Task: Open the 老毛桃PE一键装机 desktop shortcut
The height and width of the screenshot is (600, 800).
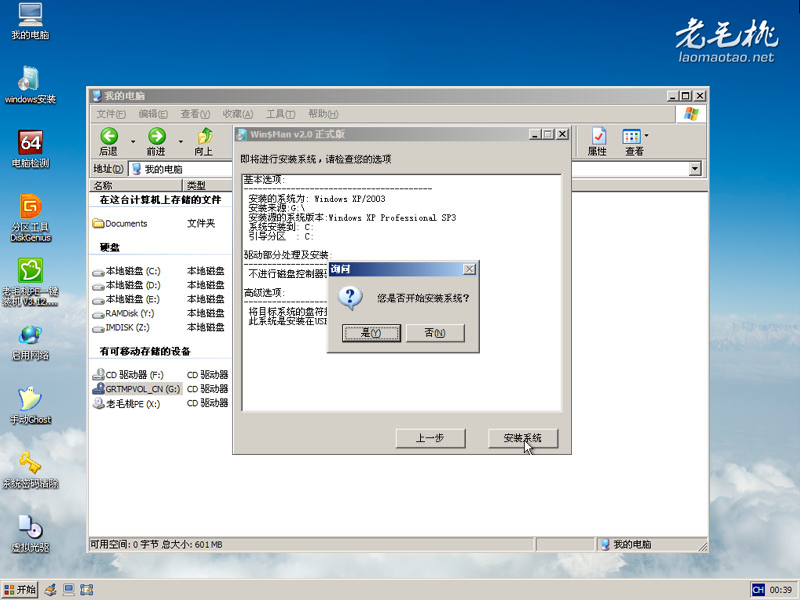Action: [30, 282]
